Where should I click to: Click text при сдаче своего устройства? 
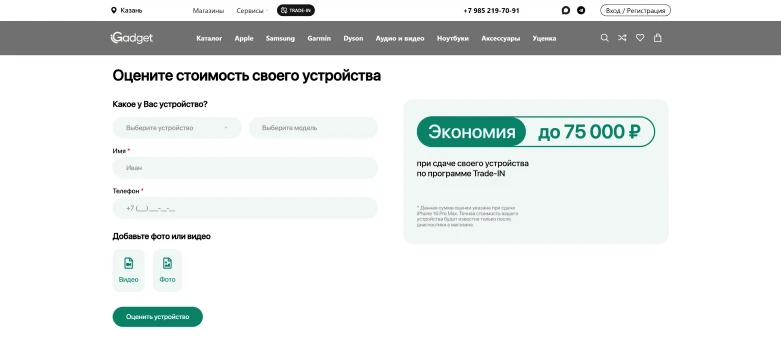[473, 163]
